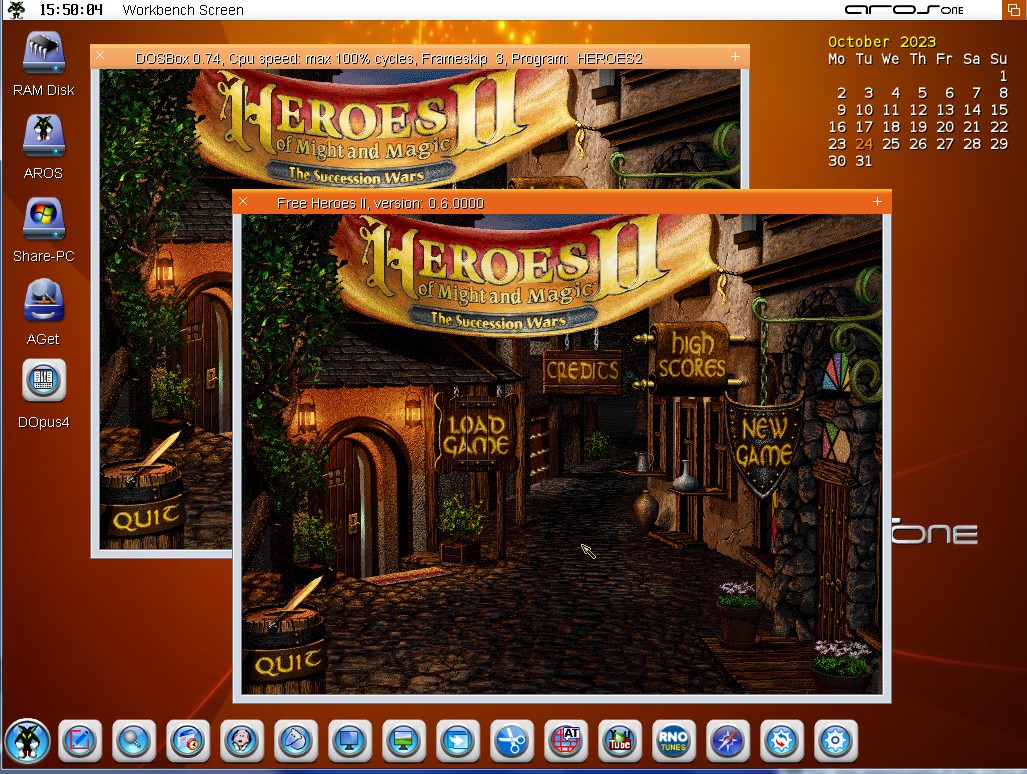Open the RNO Tunes dock icon
This screenshot has height=774, width=1027.
(673, 741)
